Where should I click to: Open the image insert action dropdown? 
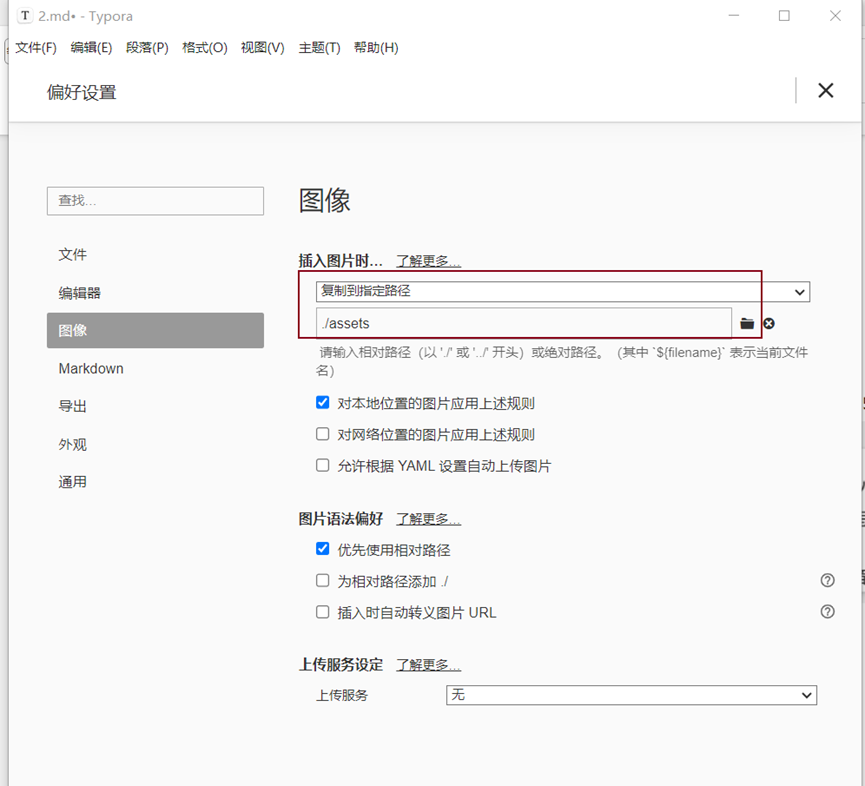coord(563,292)
